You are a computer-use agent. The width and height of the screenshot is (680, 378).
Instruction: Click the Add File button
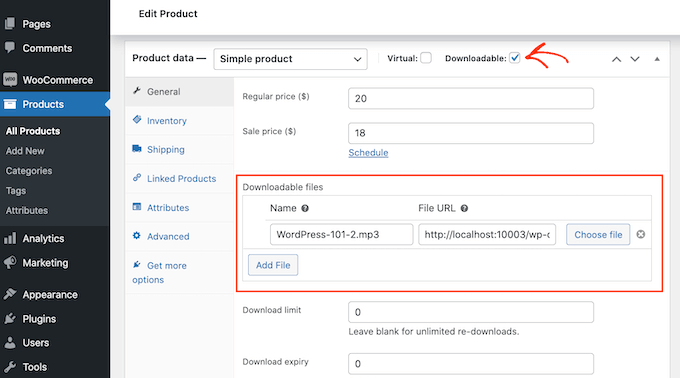click(x=273, y=265)
